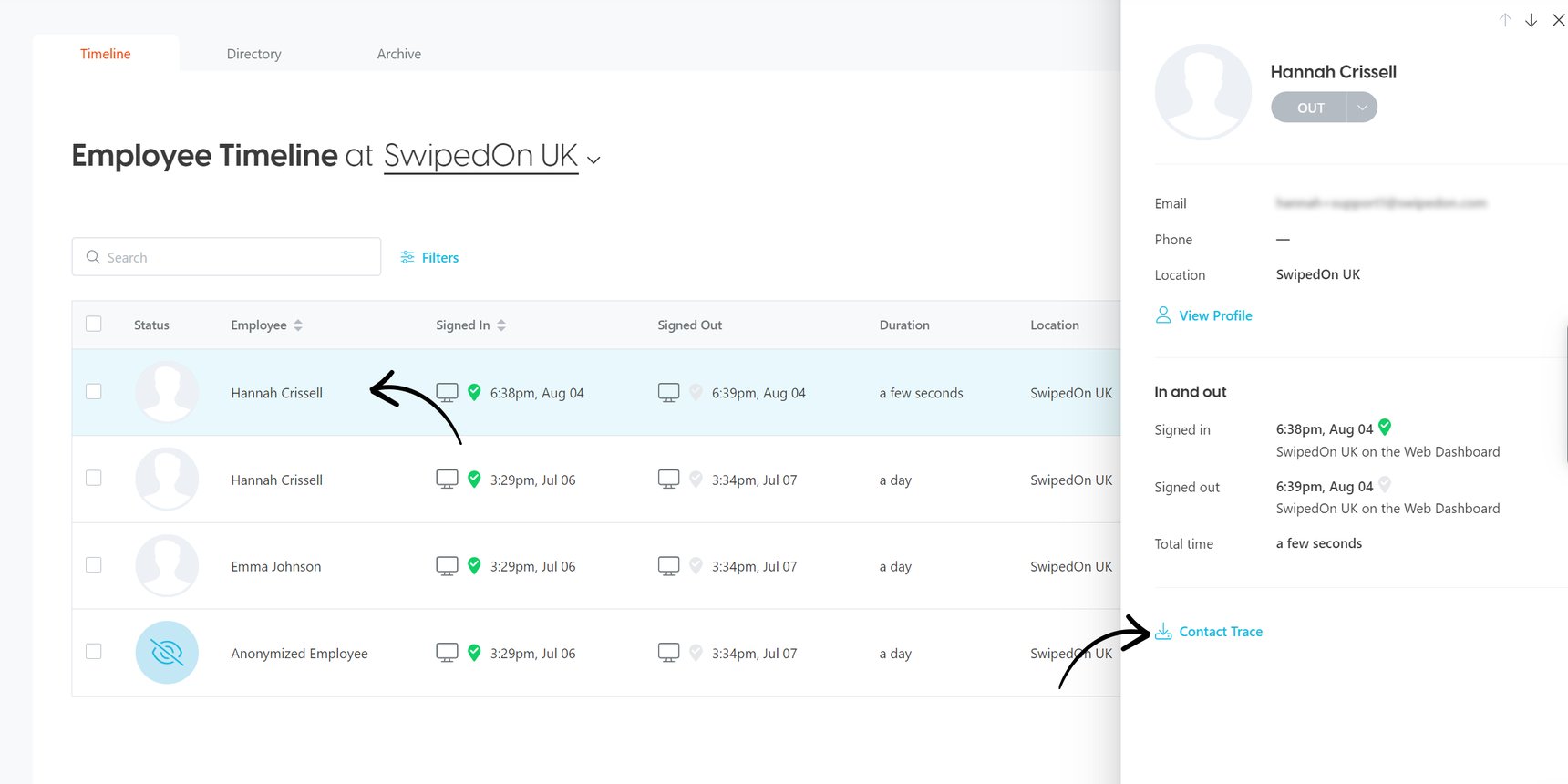This screenshot has width=1568, height=784.
Task: Click the Contact Trace download icon
Action: click(x=1163, y=632)
